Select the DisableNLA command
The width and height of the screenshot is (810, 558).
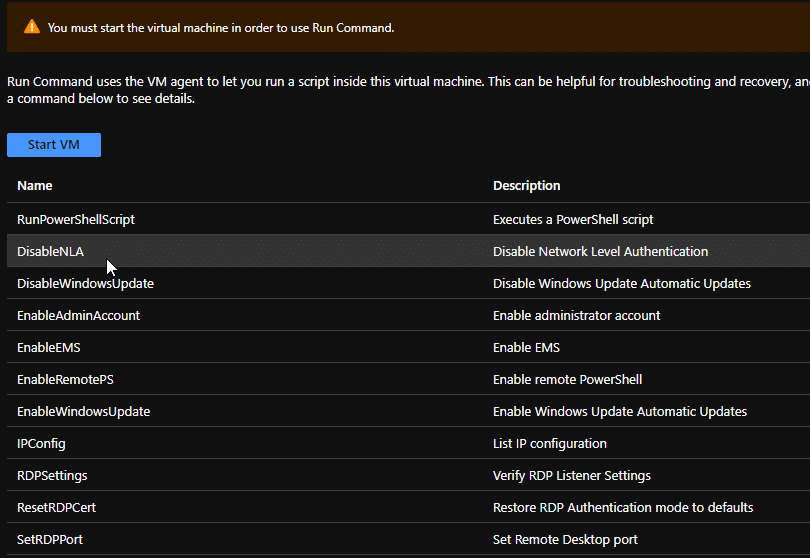click(x=51, y=252)
